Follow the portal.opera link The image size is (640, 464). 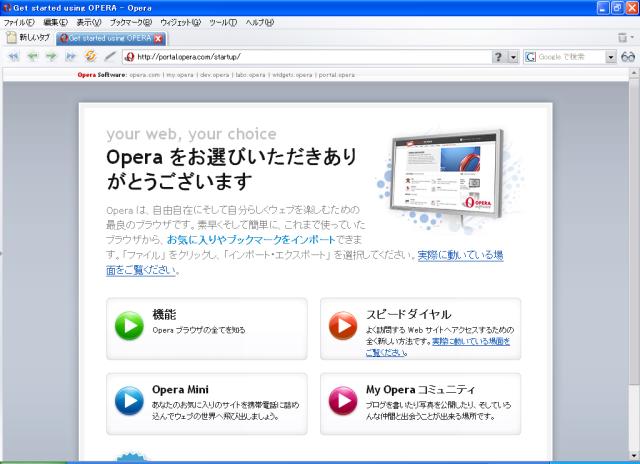(x=337, y=75)
